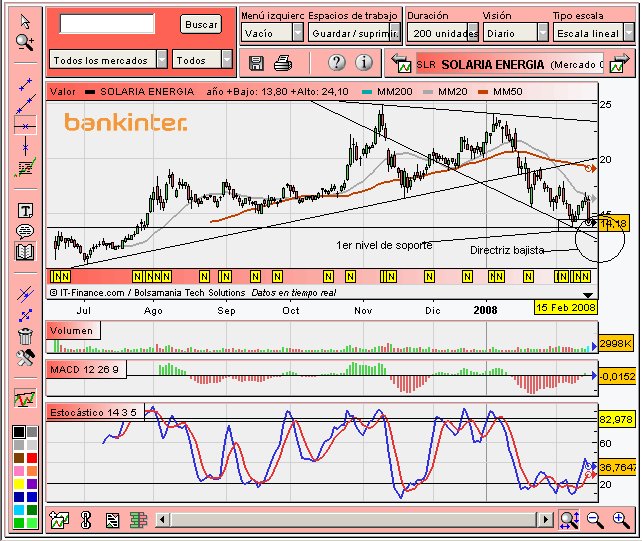Toggle the horizontal line drawing tool
This screenshot has height=541, width=642.
click(x=25, y=126)
